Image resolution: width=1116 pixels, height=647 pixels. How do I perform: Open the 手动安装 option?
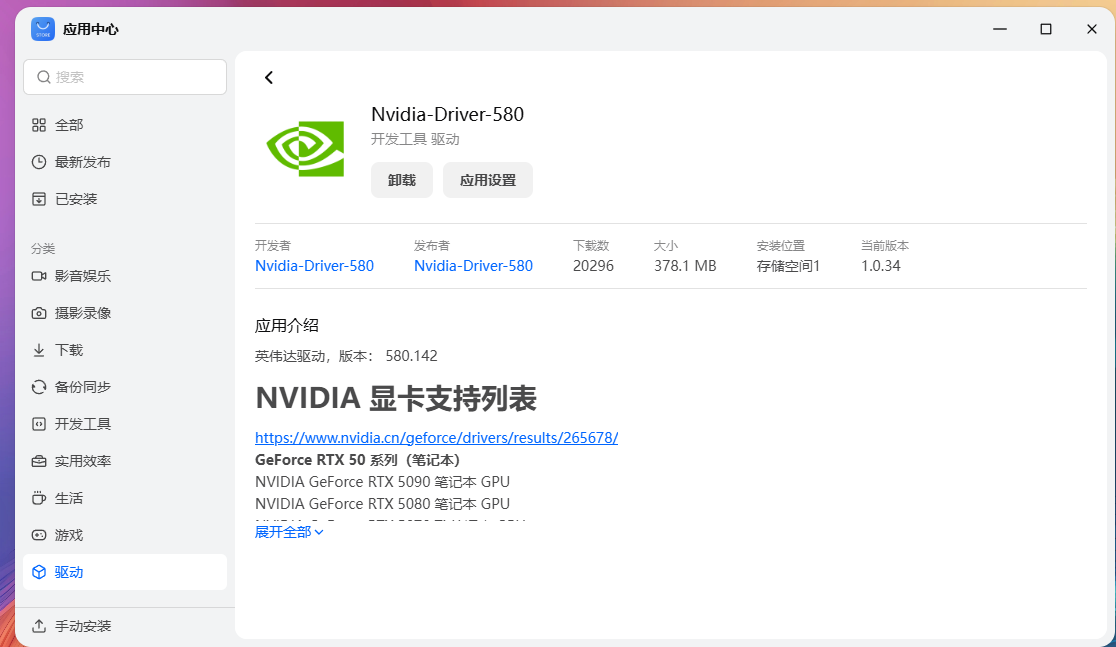[125, 626]
